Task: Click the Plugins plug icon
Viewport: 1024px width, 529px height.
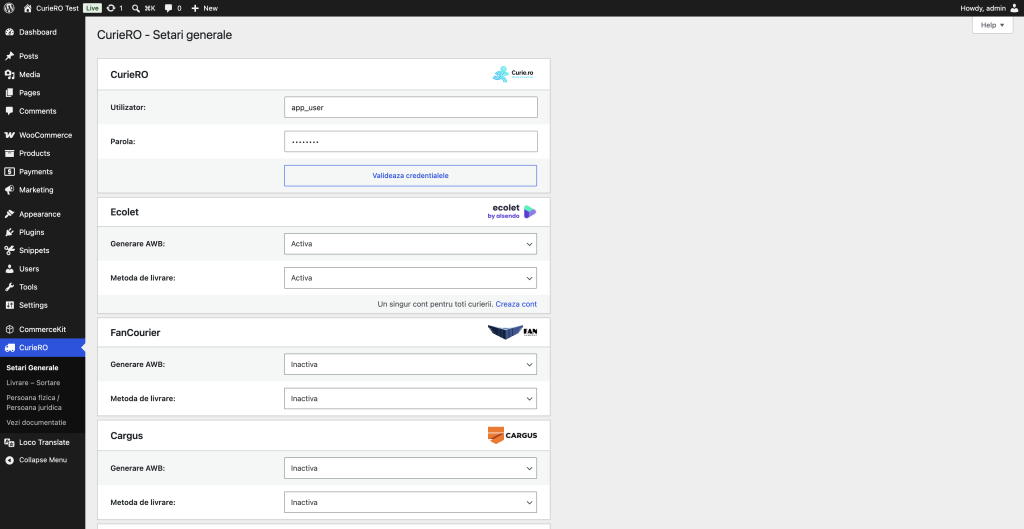Action: [x=9, y=232]
